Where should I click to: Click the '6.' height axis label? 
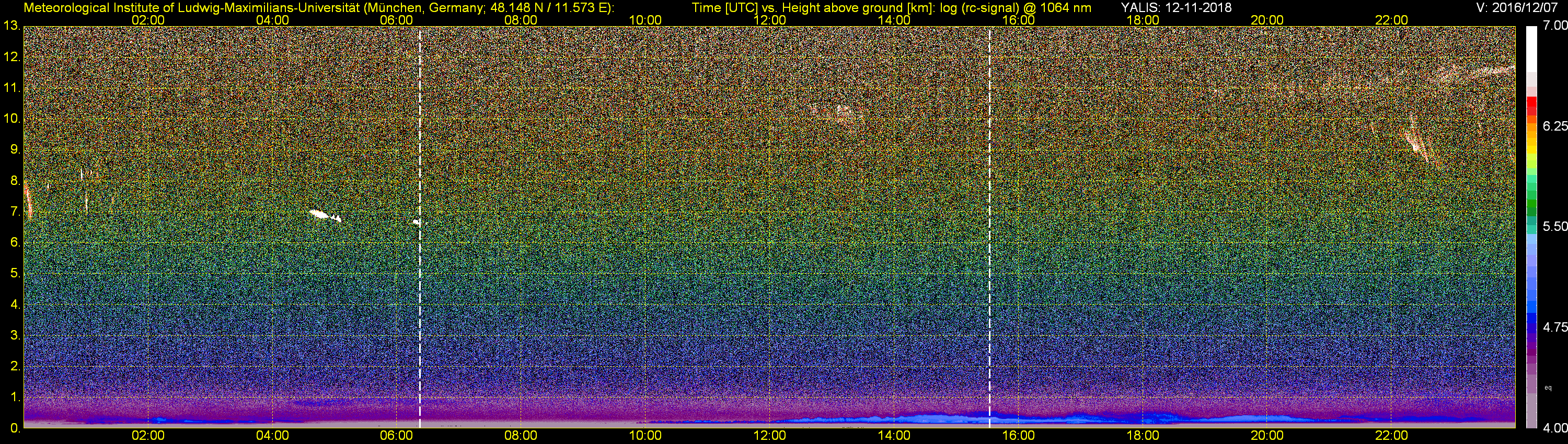click(15, 243)
